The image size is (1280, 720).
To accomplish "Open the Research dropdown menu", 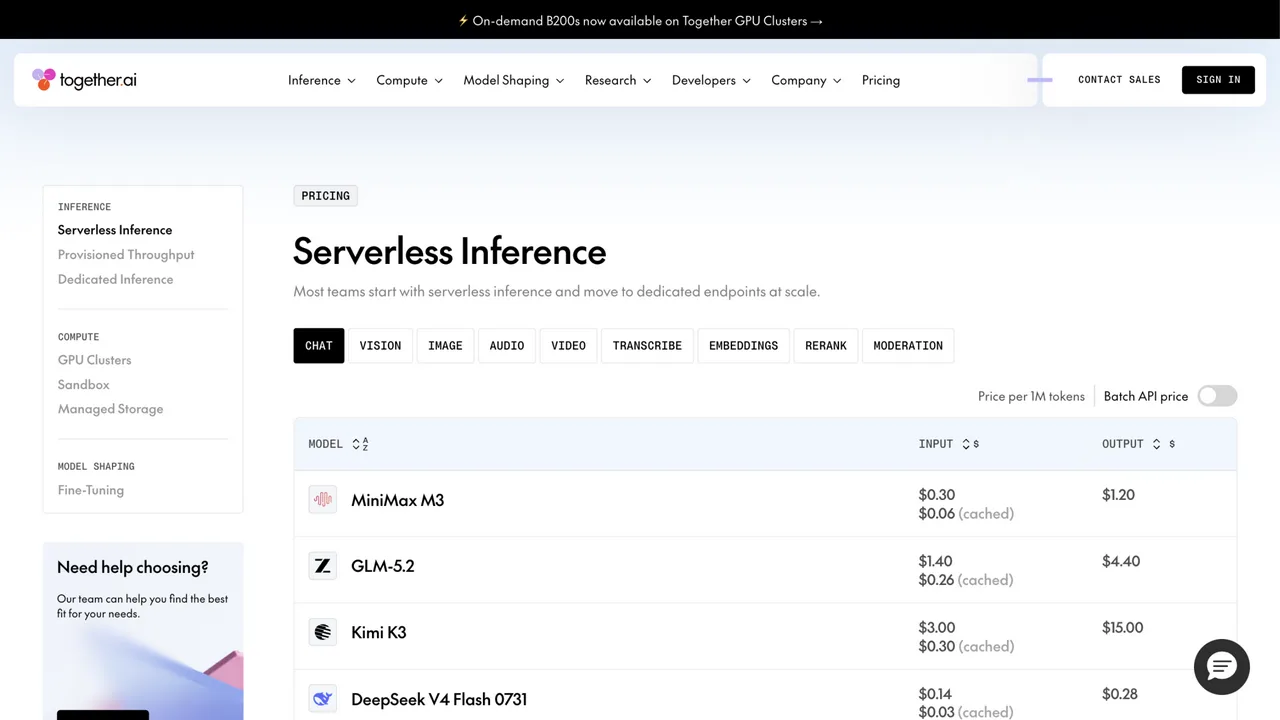I will (x=619, y=80).
